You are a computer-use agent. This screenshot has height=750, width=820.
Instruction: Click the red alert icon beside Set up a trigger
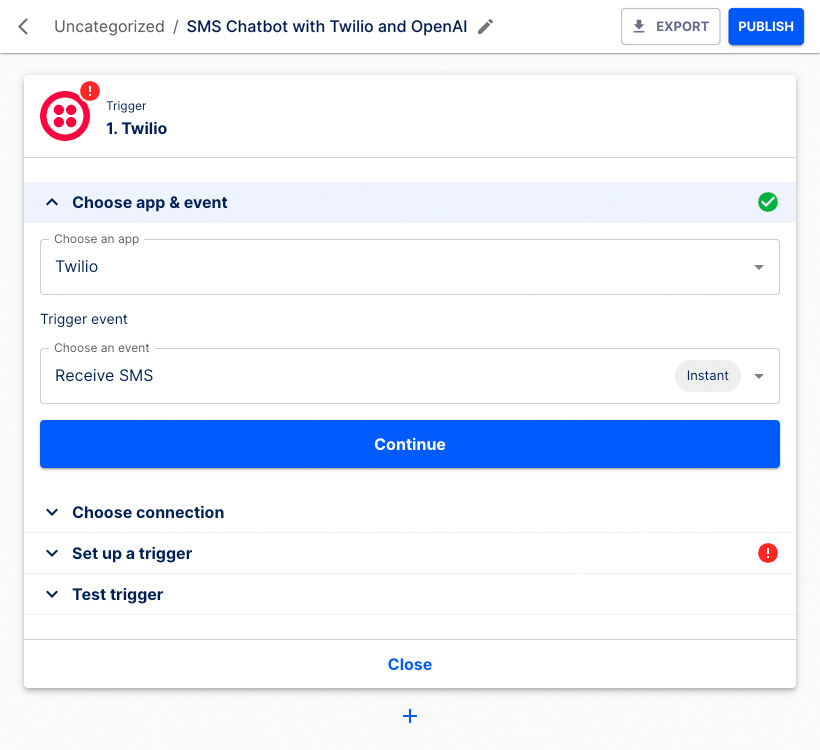(x=768, y=553)
